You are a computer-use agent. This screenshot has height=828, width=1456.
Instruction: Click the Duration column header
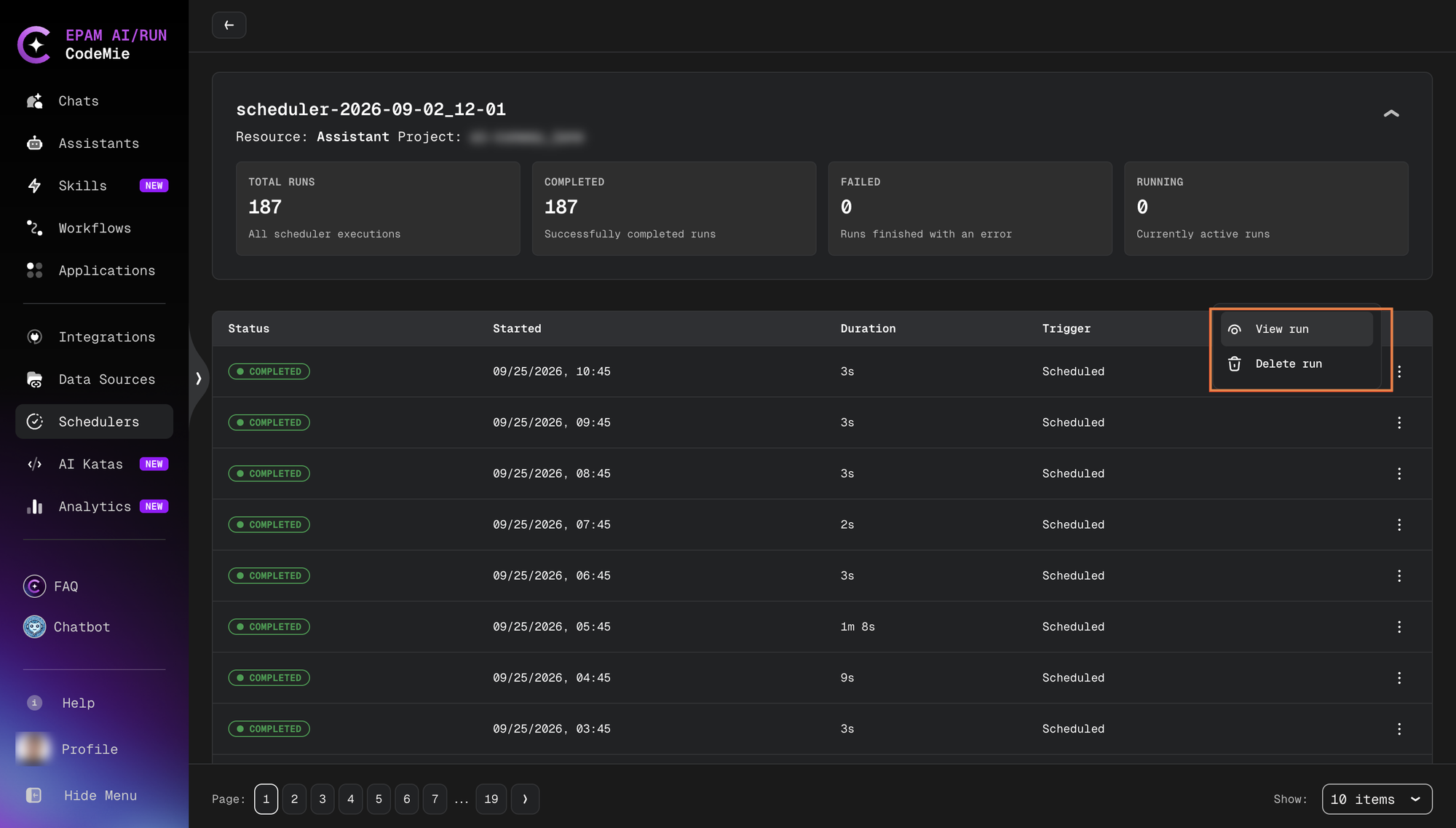click(x=868, y=328)
